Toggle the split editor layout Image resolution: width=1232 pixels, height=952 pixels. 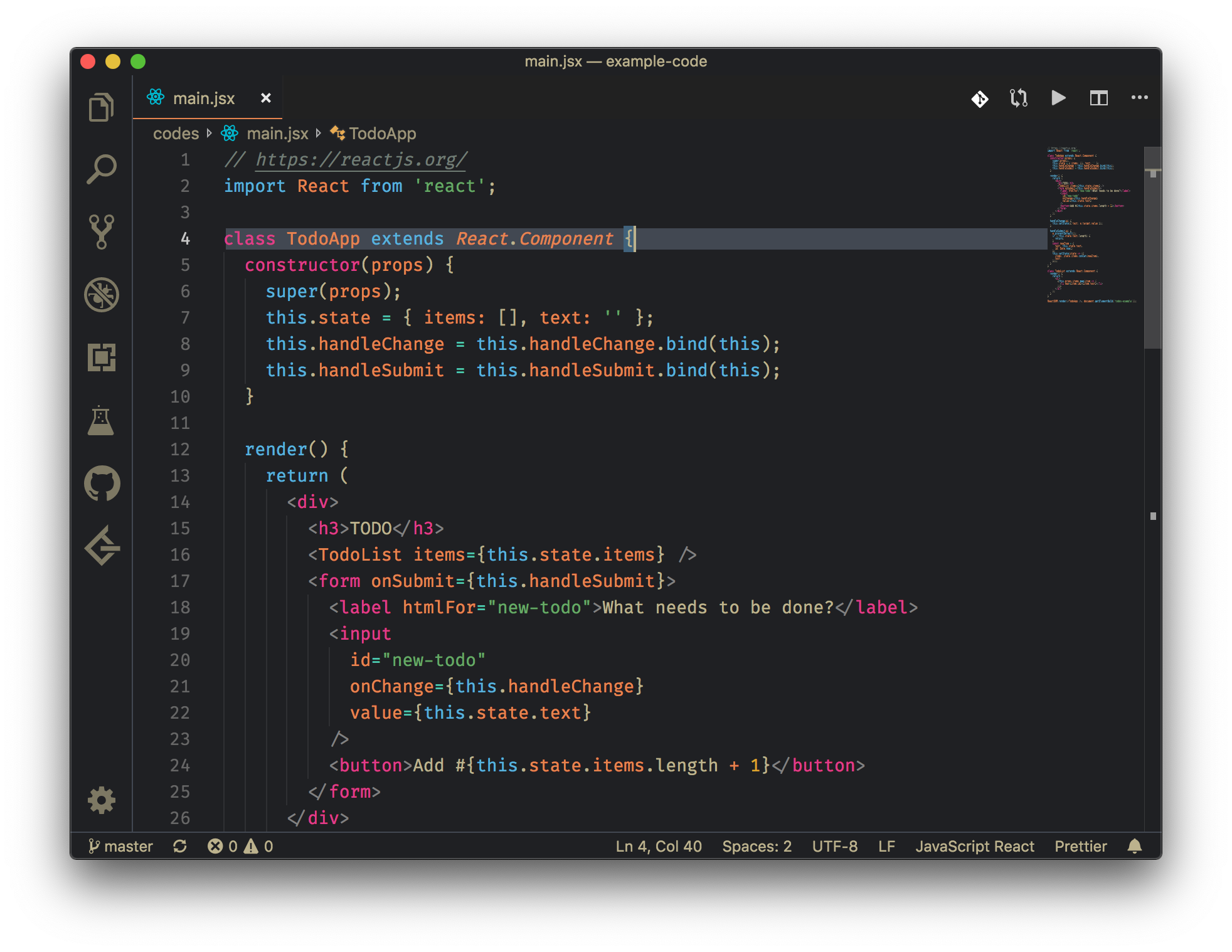tap(1099, 98)
